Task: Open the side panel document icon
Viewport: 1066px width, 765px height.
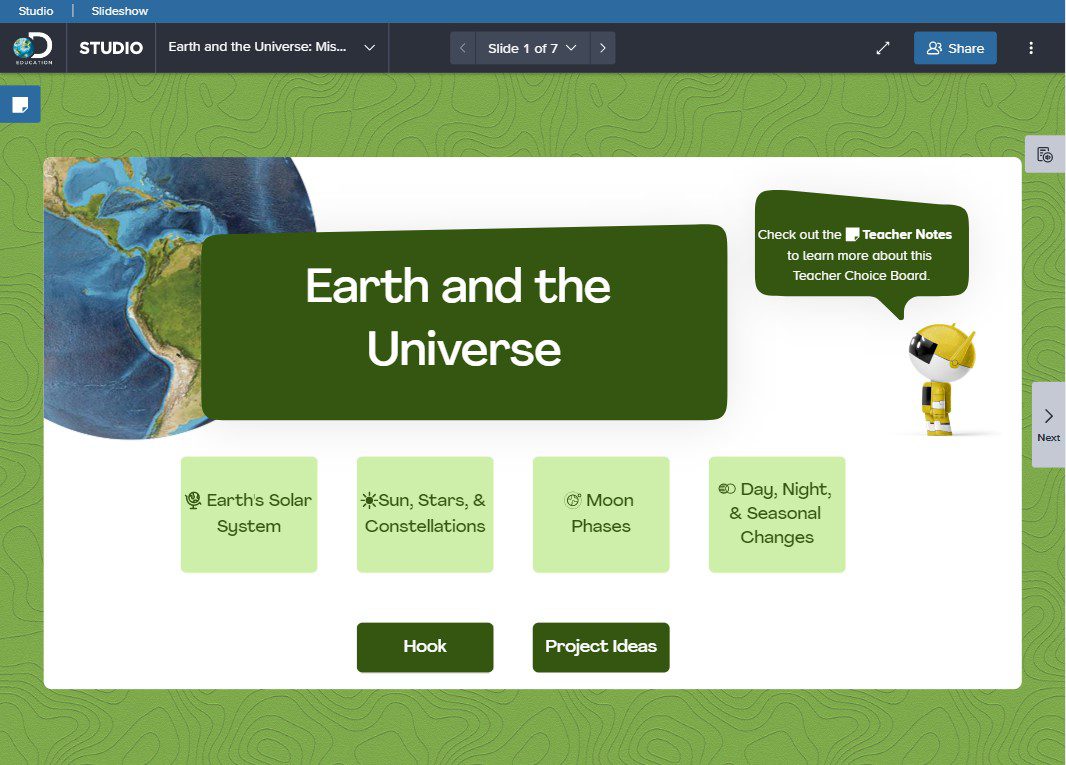Action: click(x=1045, y=154)
